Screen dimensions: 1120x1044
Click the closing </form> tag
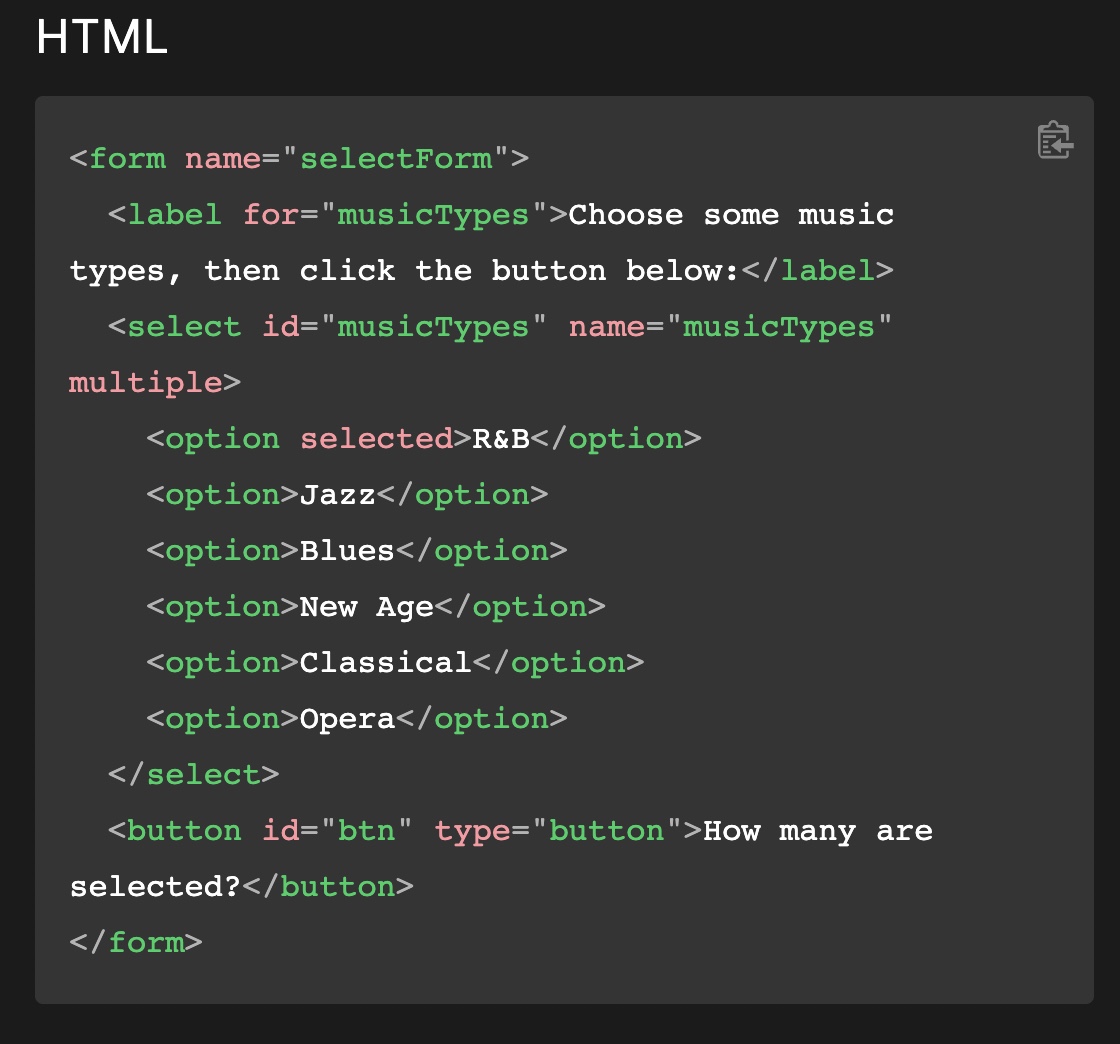(x=136, y=943)
